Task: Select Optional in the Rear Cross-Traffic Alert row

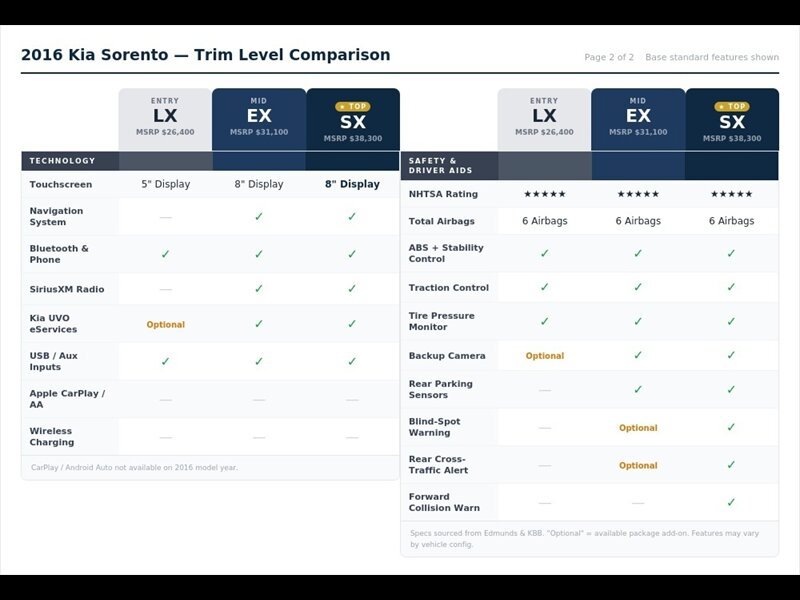Action: (638, 465)
